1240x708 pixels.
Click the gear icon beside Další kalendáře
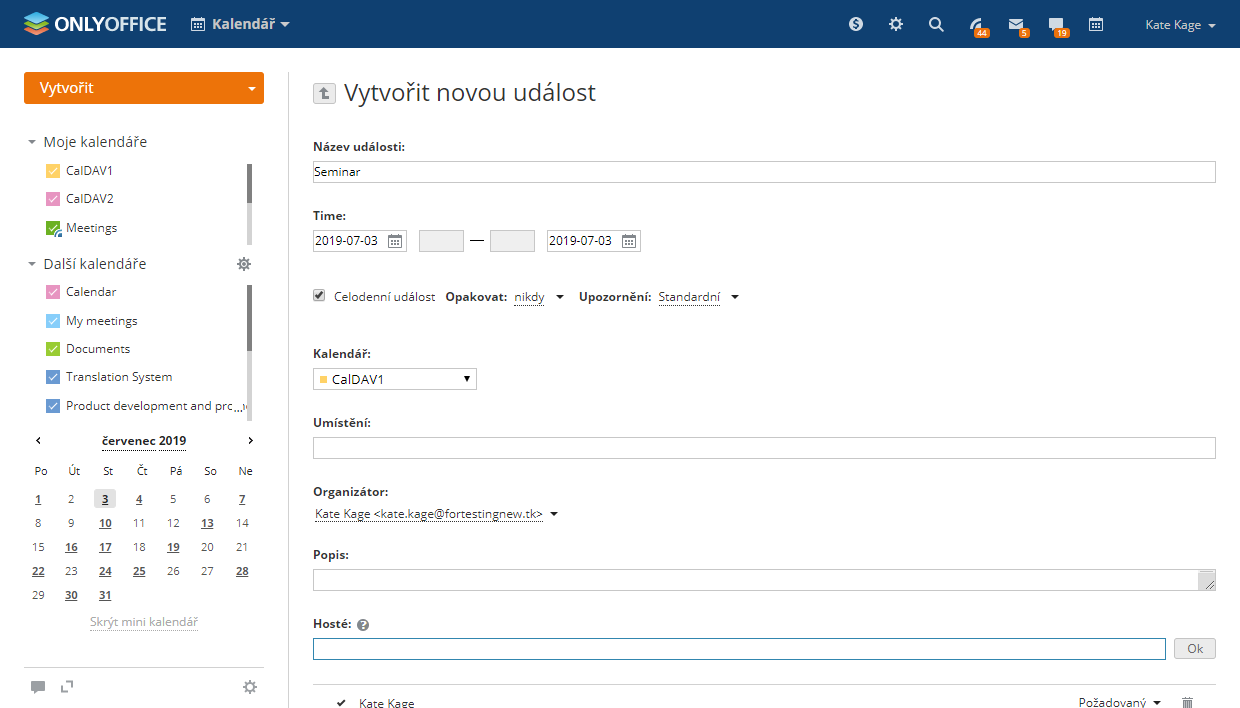point(244,264)
